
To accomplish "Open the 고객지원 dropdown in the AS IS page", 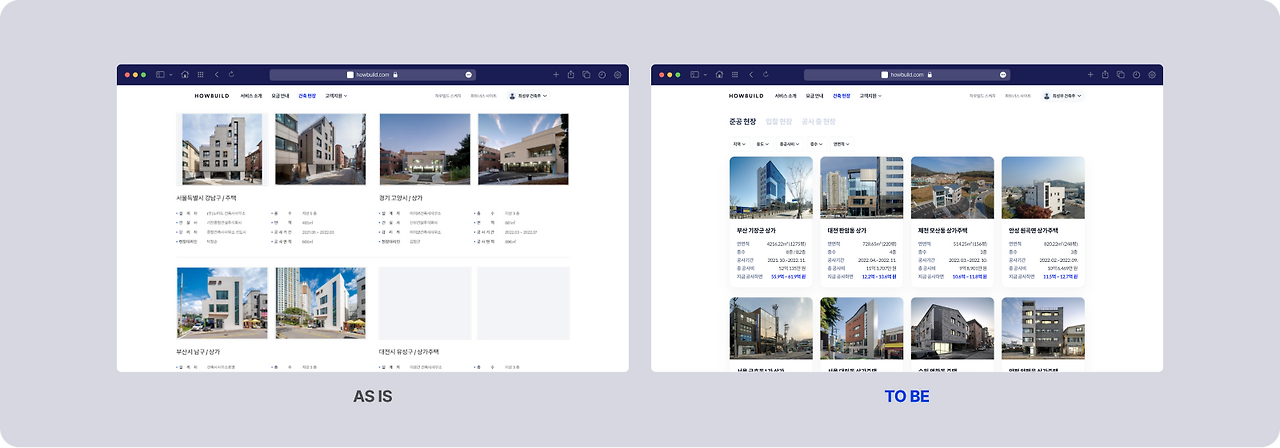I will [x=336, y=96].
